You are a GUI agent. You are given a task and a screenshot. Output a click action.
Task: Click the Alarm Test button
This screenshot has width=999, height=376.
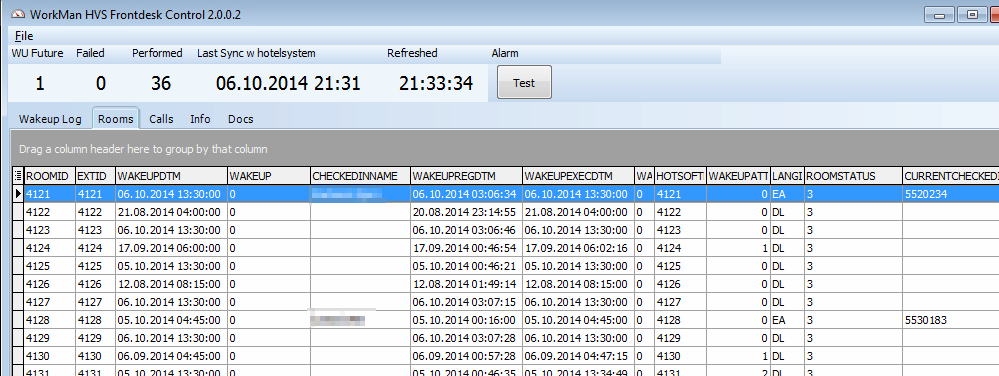[x=524, y=83]
